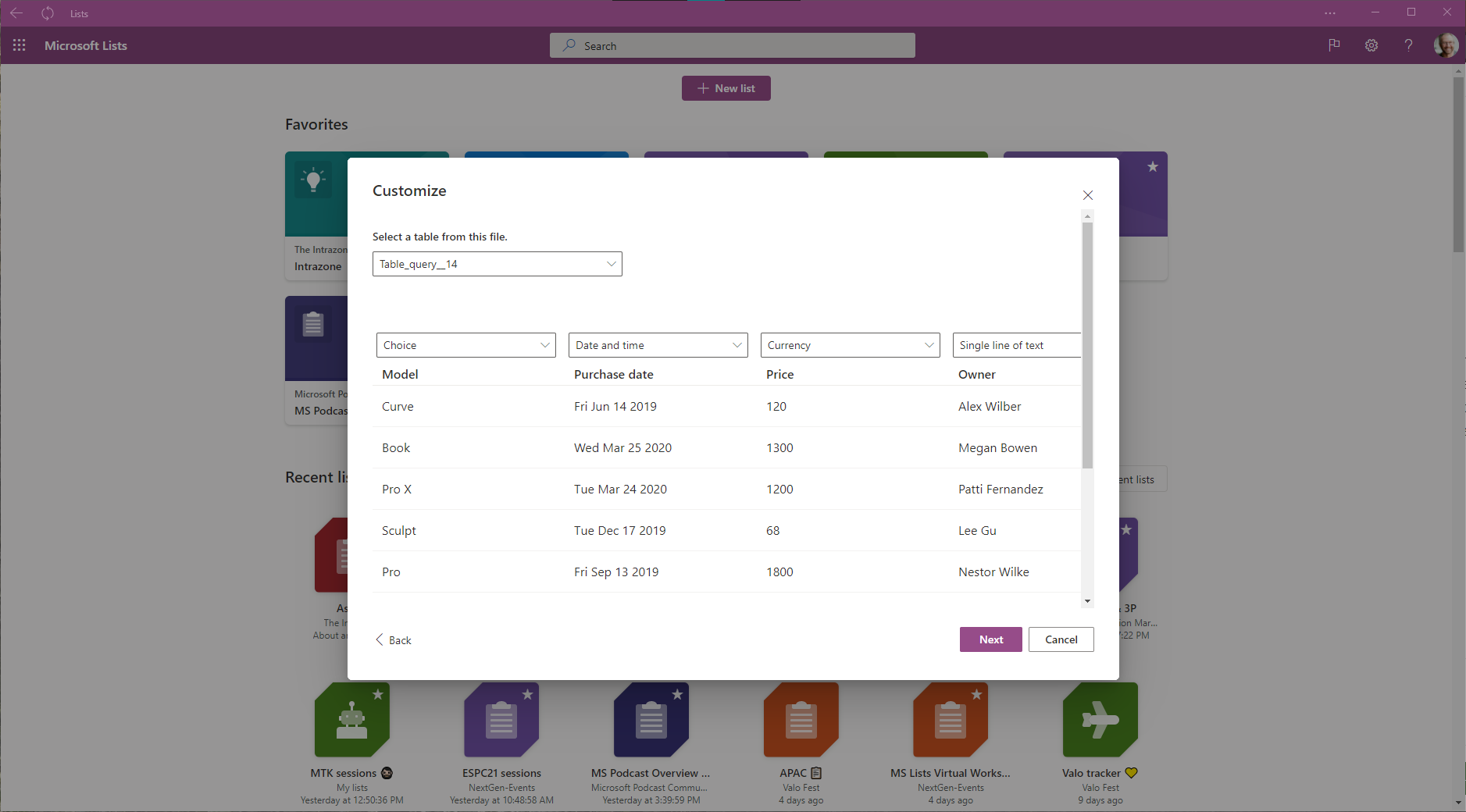Unfavorite MTK sessions via its star

(x=379, y=693)
